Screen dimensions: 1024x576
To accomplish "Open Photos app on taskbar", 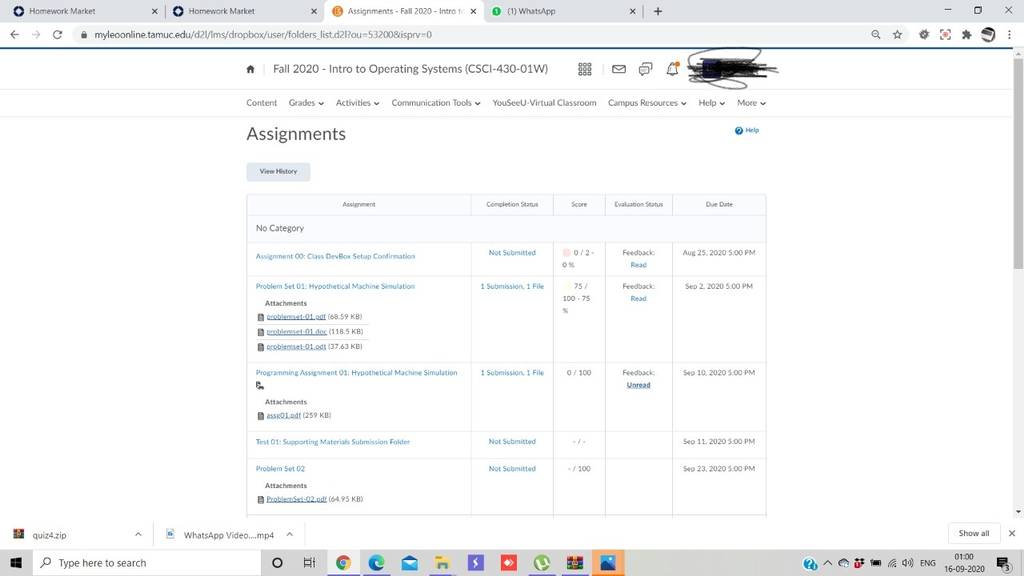I will (608, 562).
